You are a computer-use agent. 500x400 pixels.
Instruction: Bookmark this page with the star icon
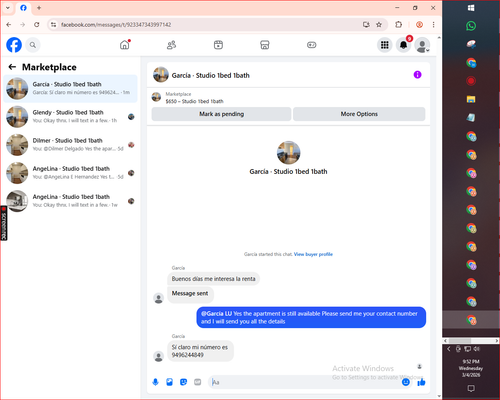[x=379, y=25]
